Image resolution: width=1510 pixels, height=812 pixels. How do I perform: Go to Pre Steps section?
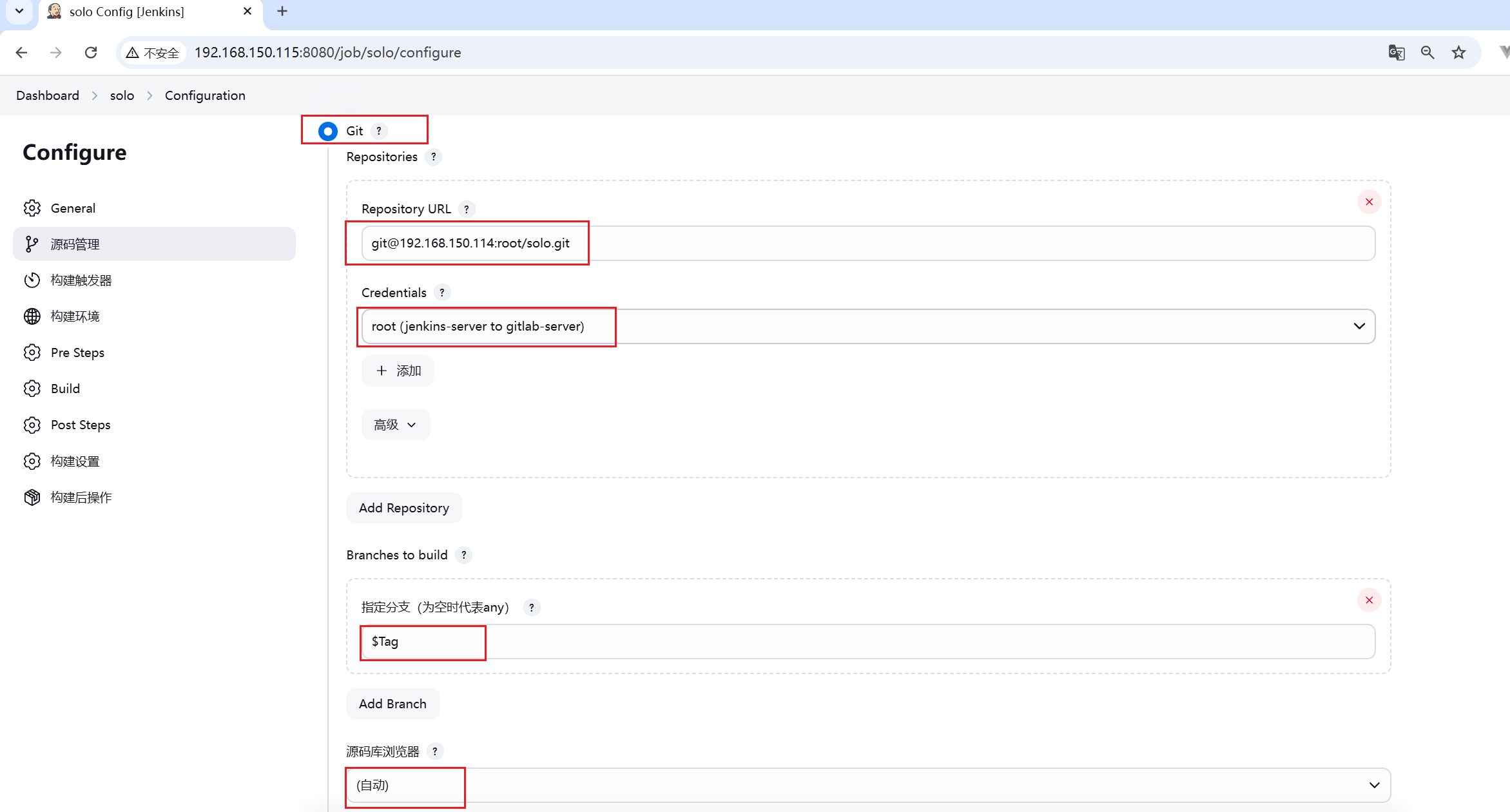point(154,353)
